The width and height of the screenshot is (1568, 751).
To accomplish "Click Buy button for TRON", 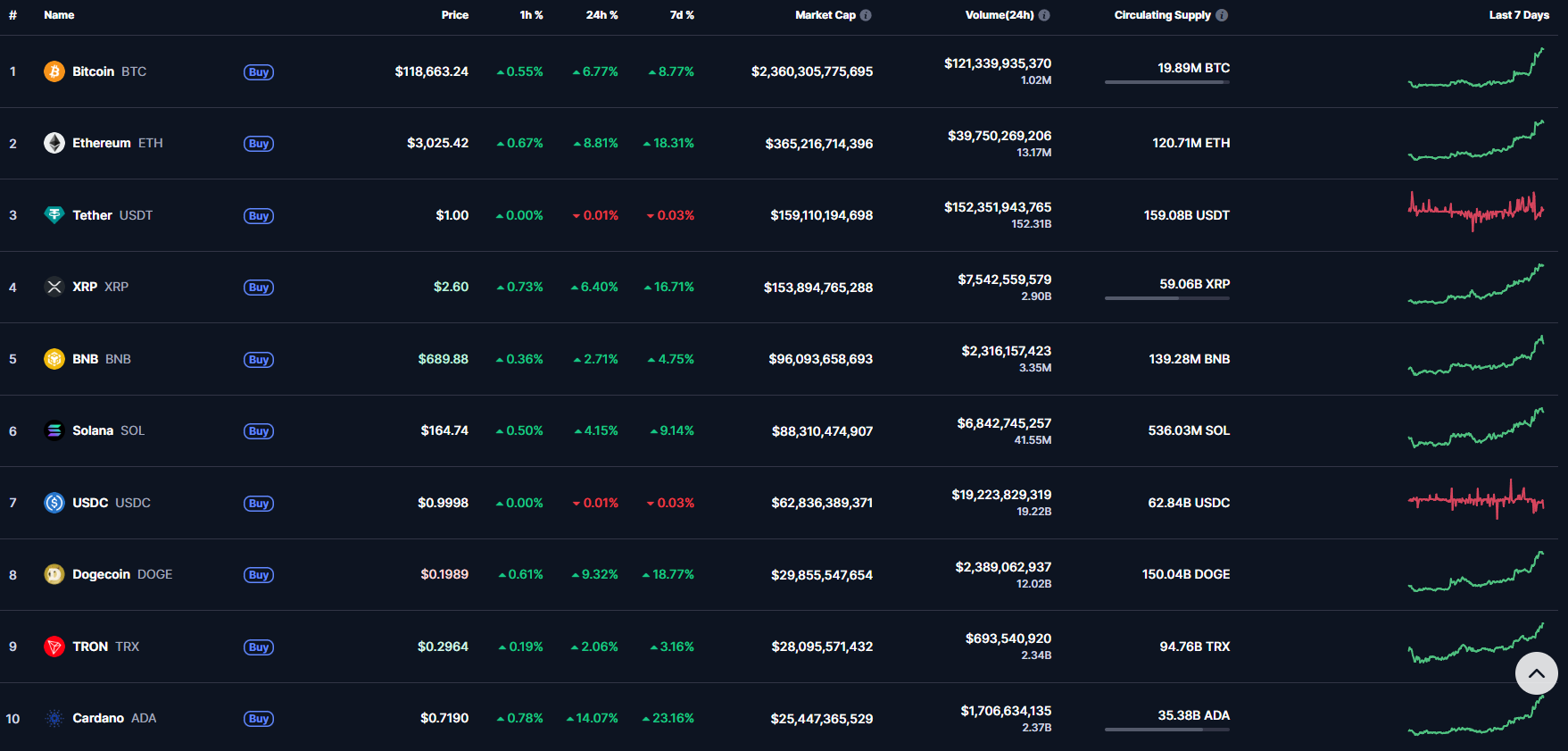I will click(259, 647).
